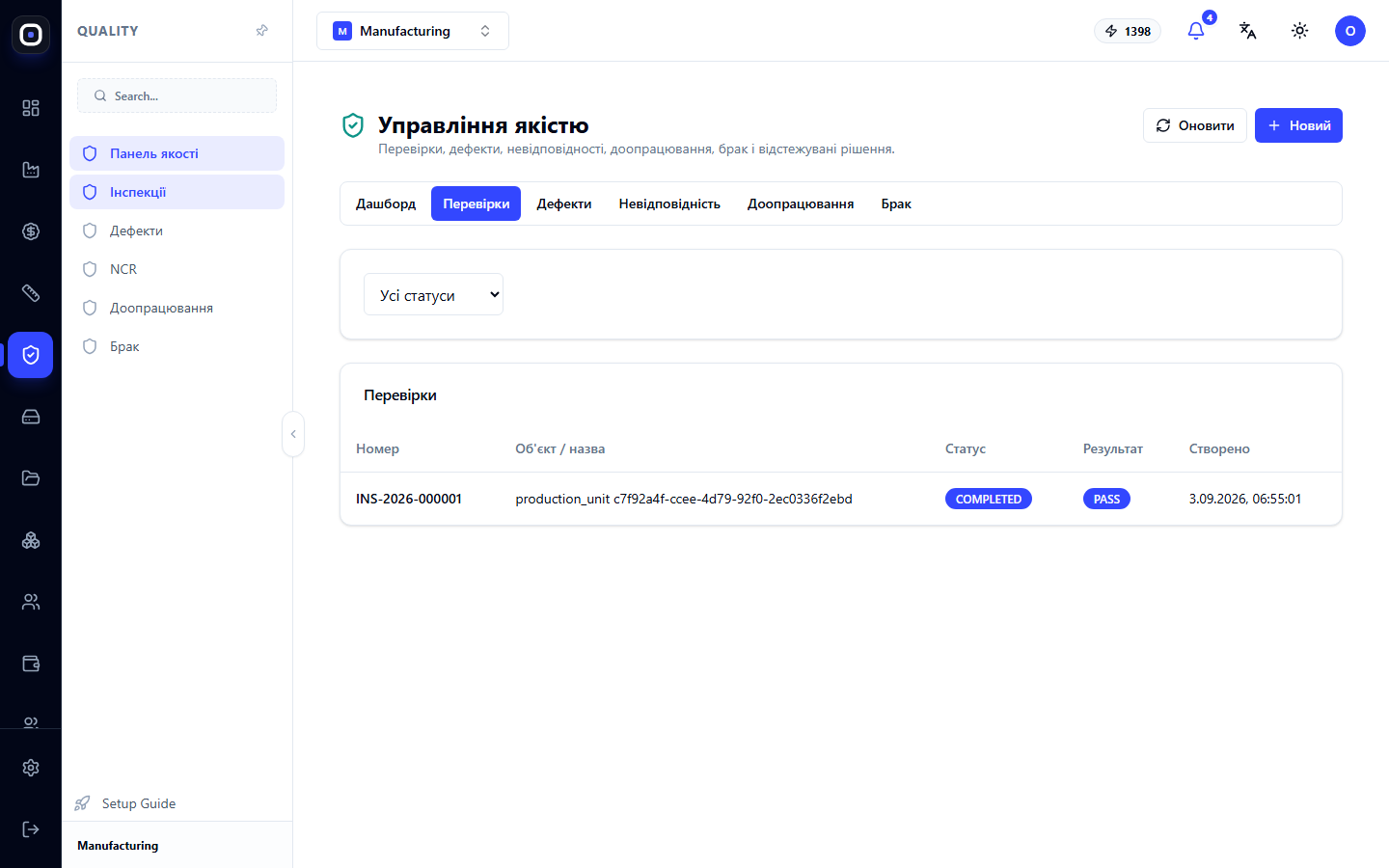Pin the Quality sidebar panel
1389x868 pixels.
point(261,31)
